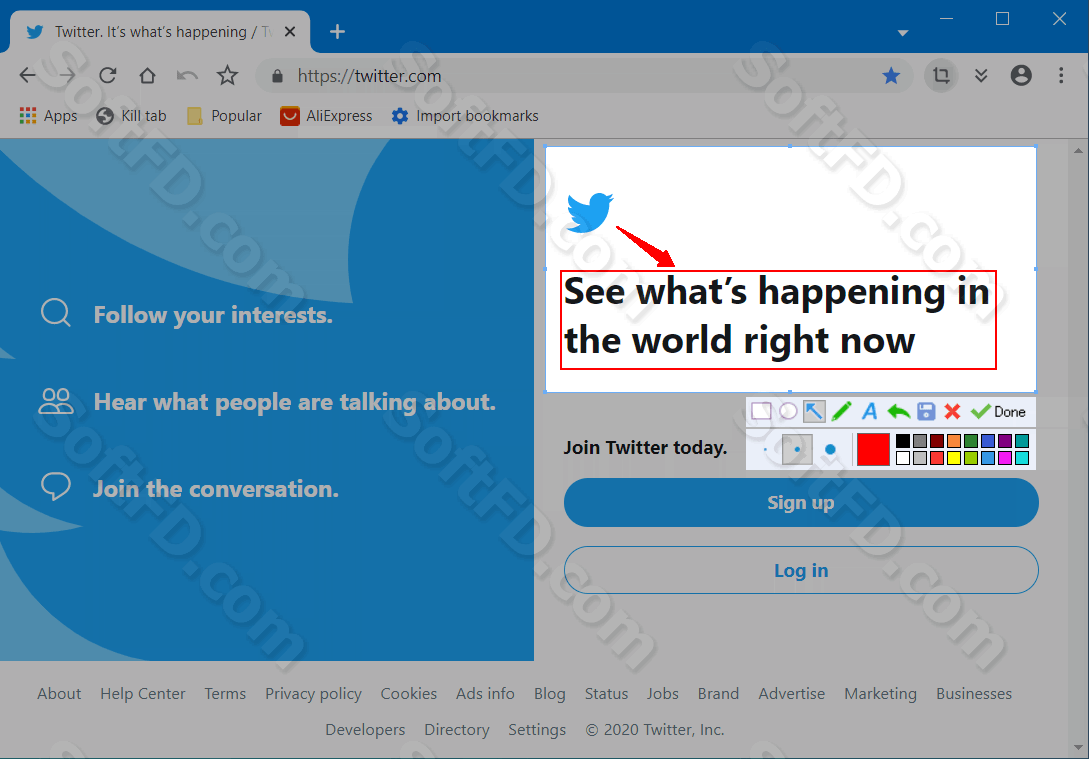Click the scrollbar down arrow
Screen dimensions: 1089x759
(1078, 747)
